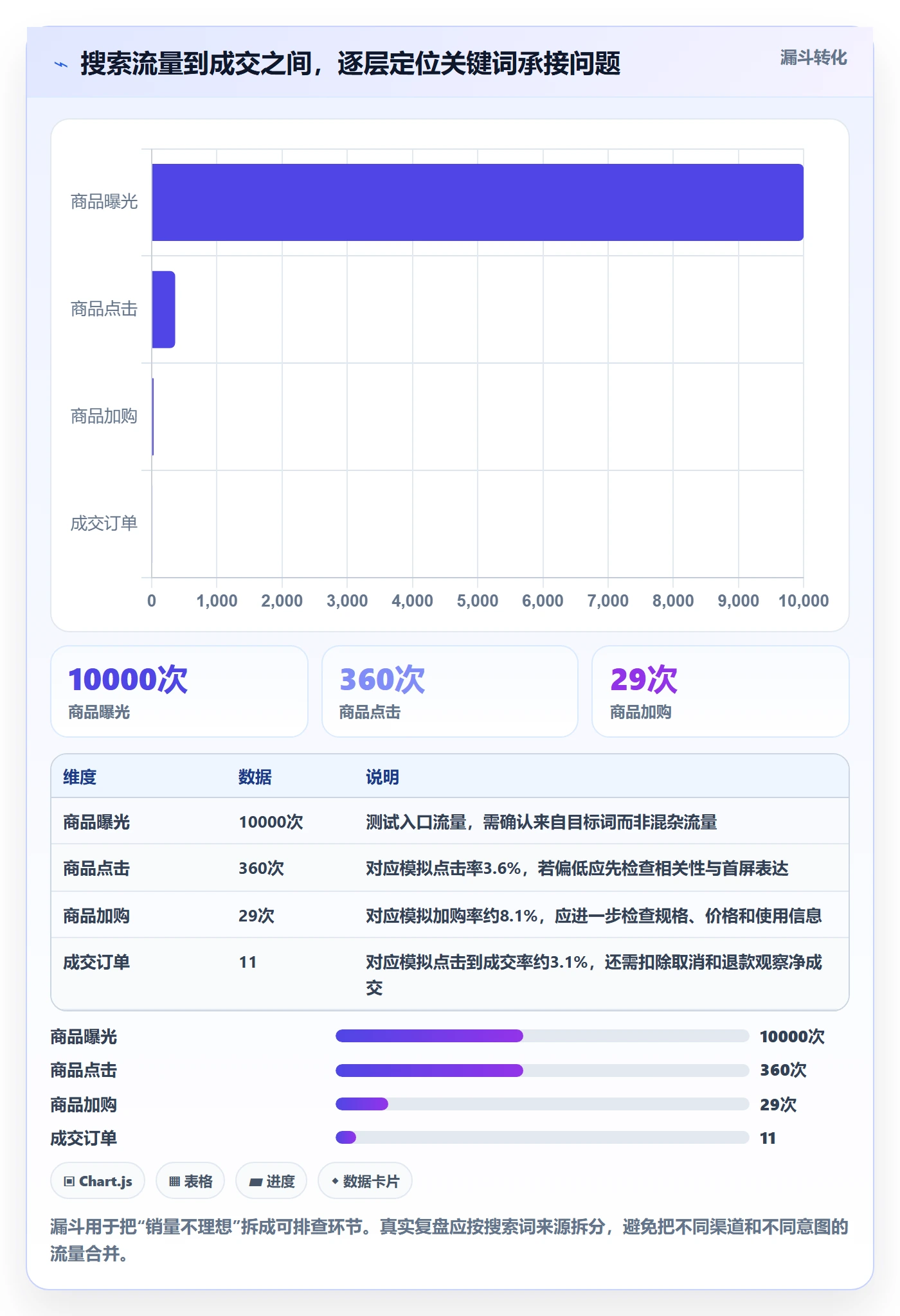Viewport: 900px width, 1316px height.
Task: Click the 商品加购 progress bar
Action: 542,1104
